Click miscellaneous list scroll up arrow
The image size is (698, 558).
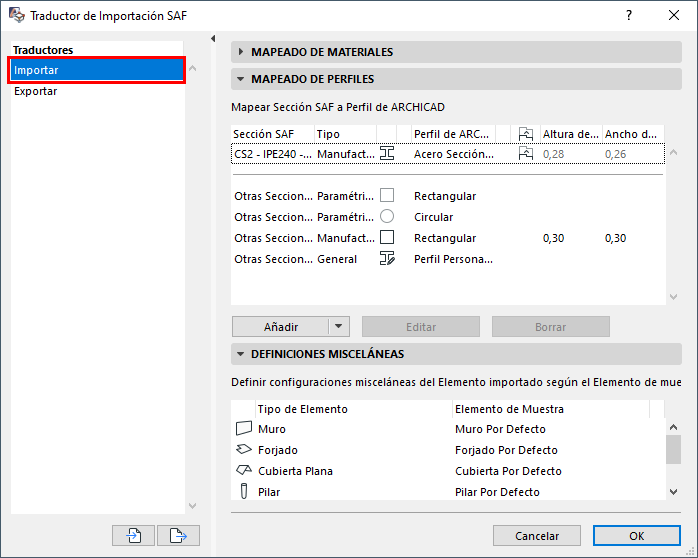pyautogui.click(x=674, y=427)
